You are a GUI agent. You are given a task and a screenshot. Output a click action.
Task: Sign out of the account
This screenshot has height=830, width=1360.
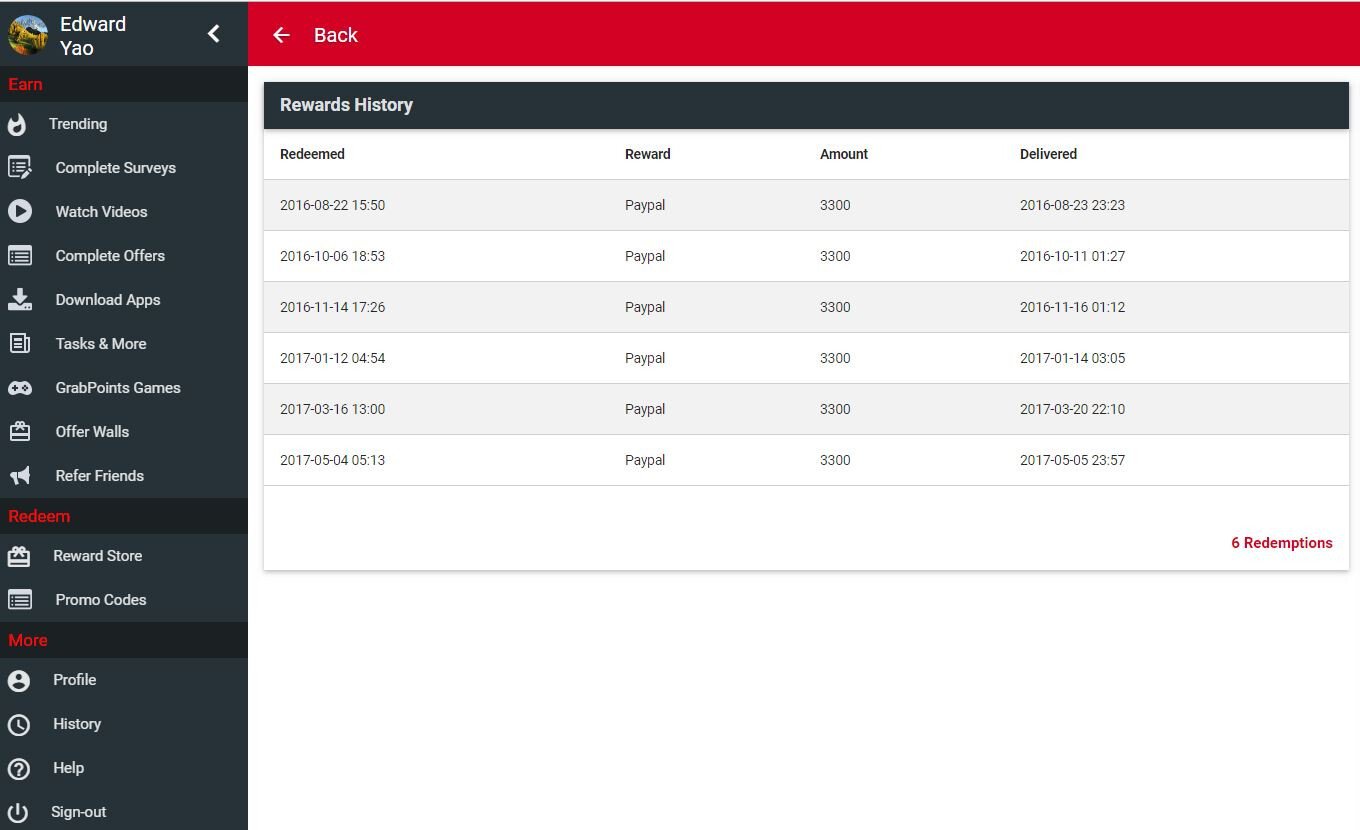click(x=79, y=812)
